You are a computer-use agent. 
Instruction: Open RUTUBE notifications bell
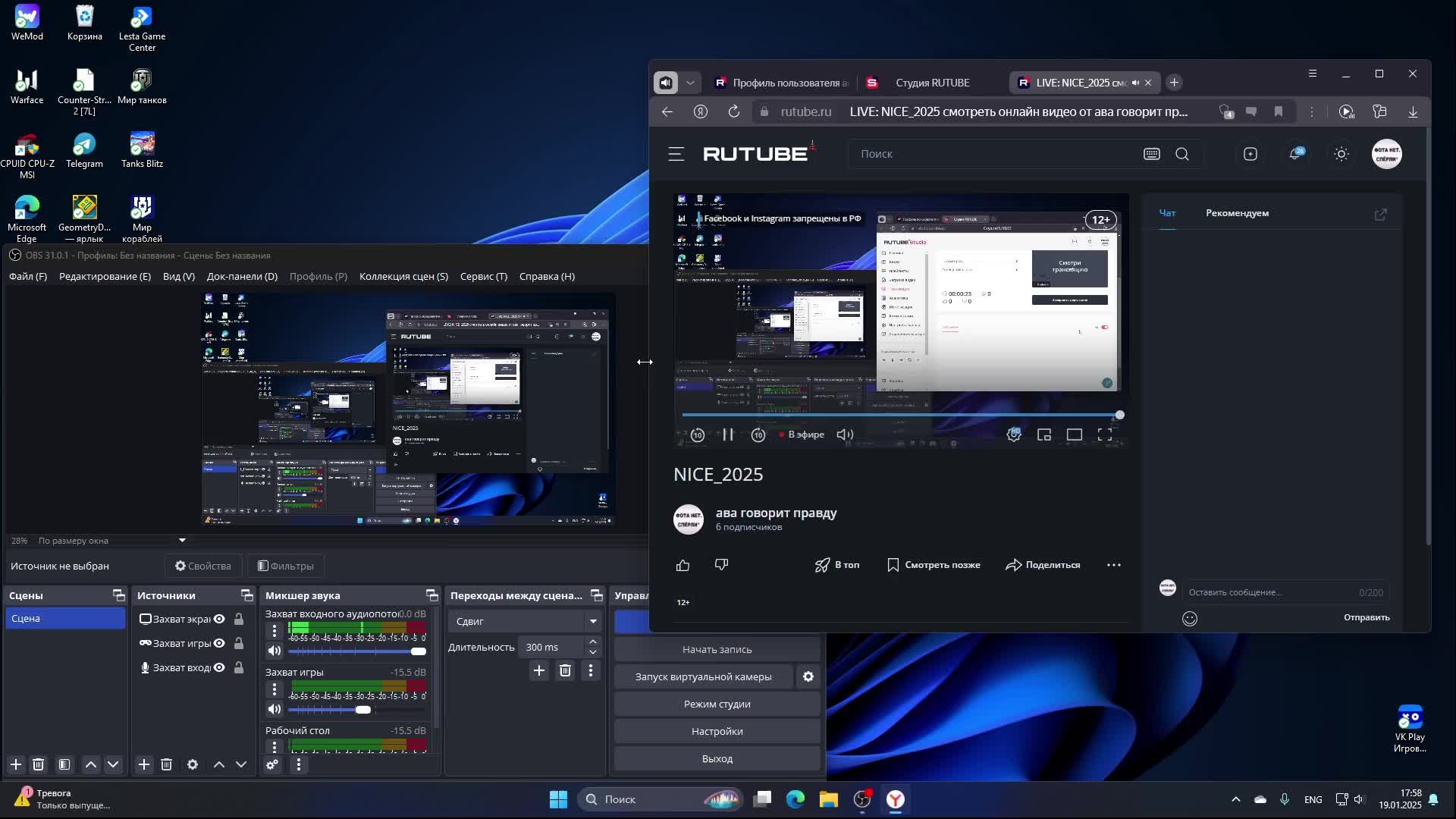point(1296,154)
